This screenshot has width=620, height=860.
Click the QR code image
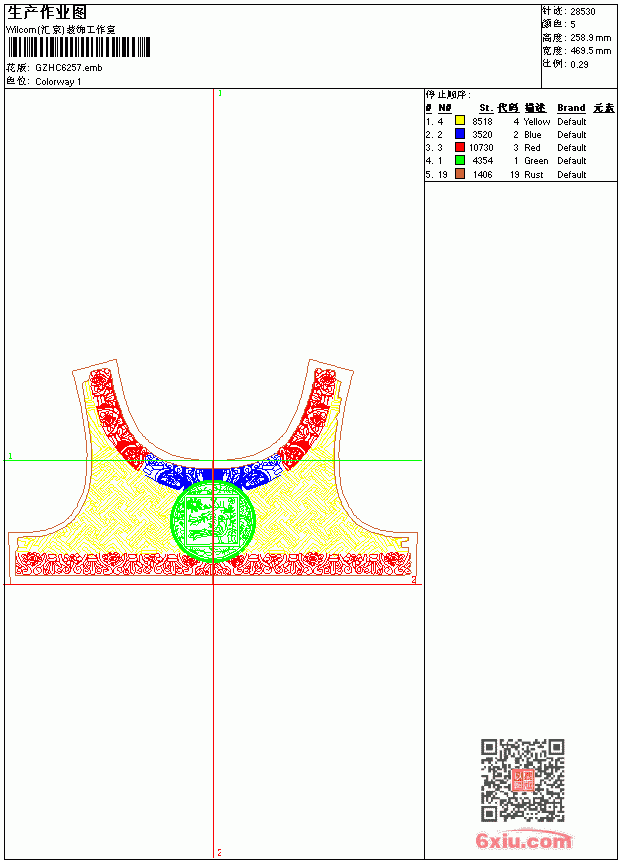522,780
